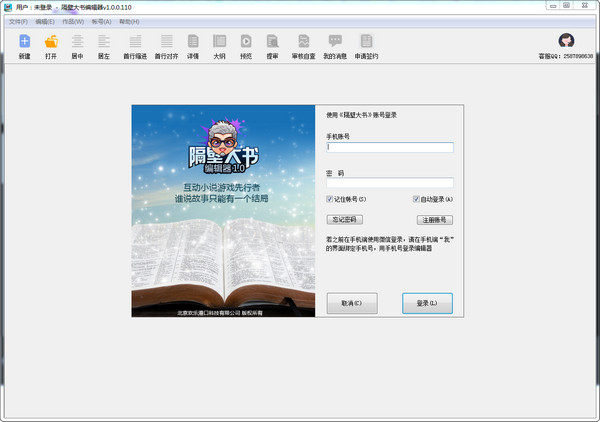Click the 忘记密码 forgot password button
Screen dimensions: 600x422
click(345, 220)
